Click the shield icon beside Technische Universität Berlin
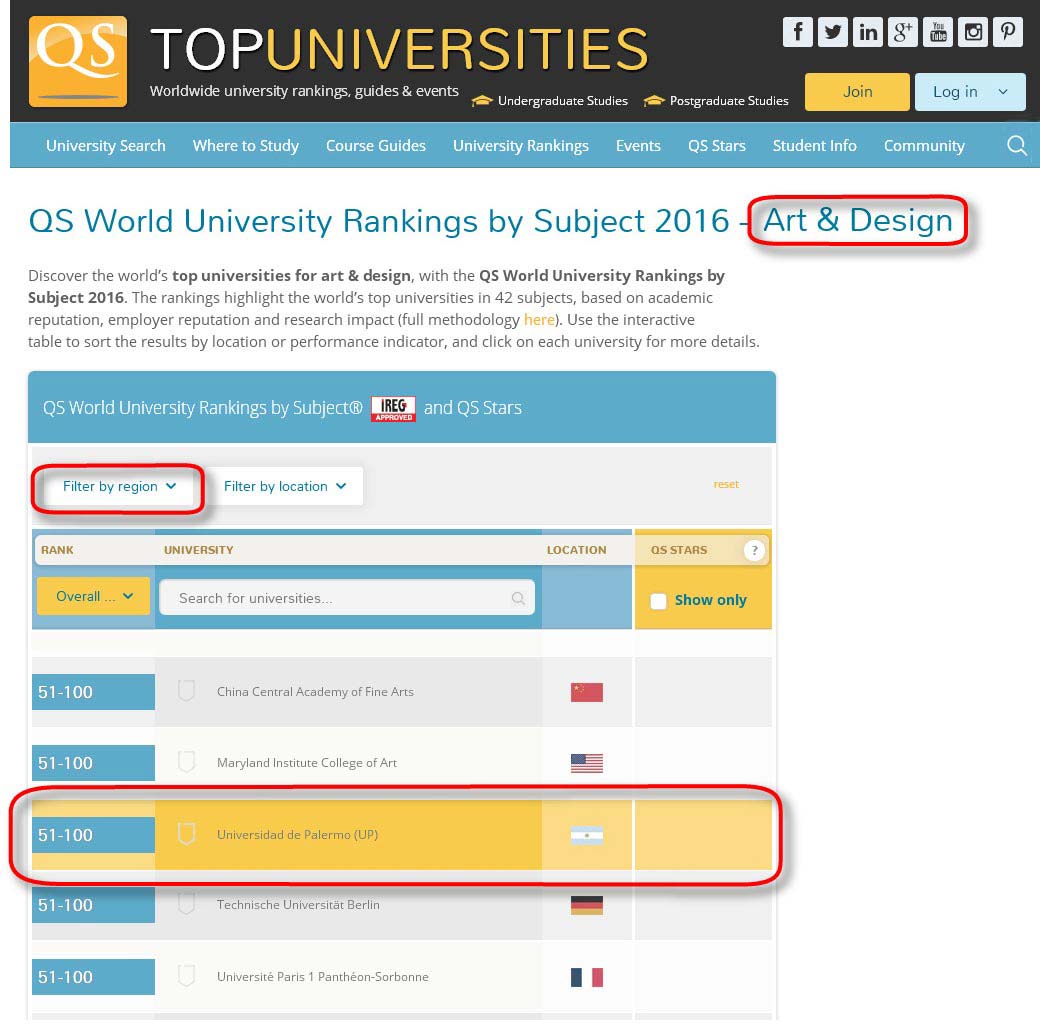Viewport: 1040px width, 1033px height. 186,904
